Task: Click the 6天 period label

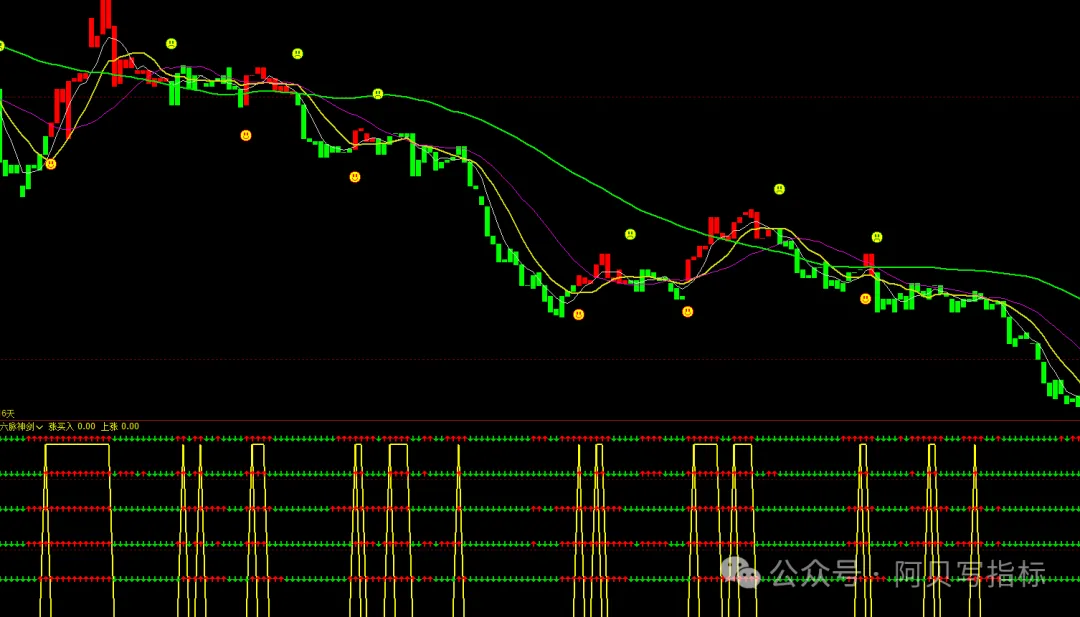Action: (x=8, y=414)
